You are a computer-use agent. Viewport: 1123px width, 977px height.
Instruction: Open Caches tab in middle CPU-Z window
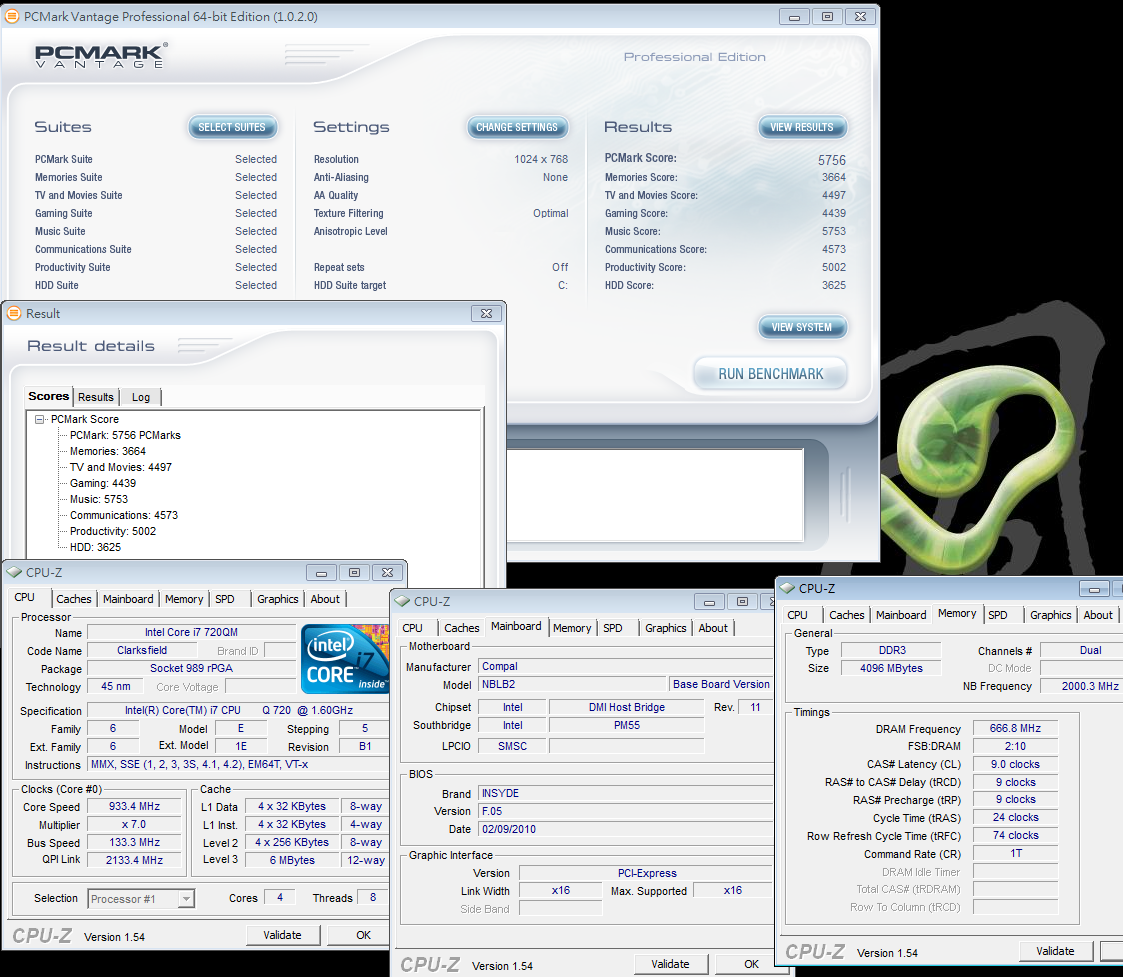pyautogui.click(x=461, y=627)
